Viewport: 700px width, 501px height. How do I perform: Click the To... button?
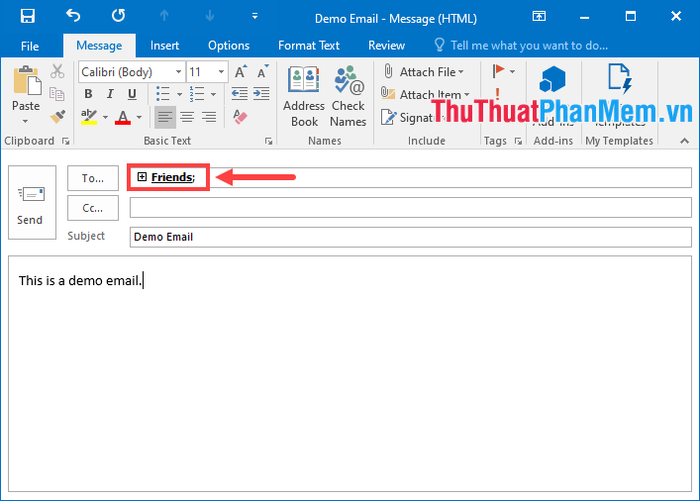pos(93,178)
